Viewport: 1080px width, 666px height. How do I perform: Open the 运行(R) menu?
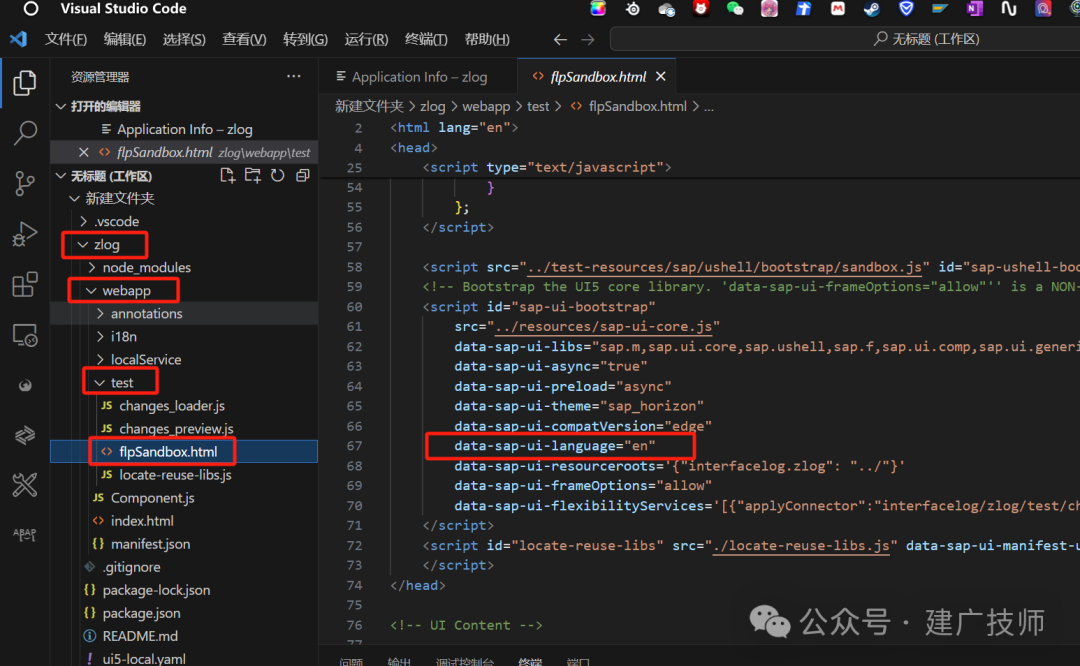(x=366, y=39)
